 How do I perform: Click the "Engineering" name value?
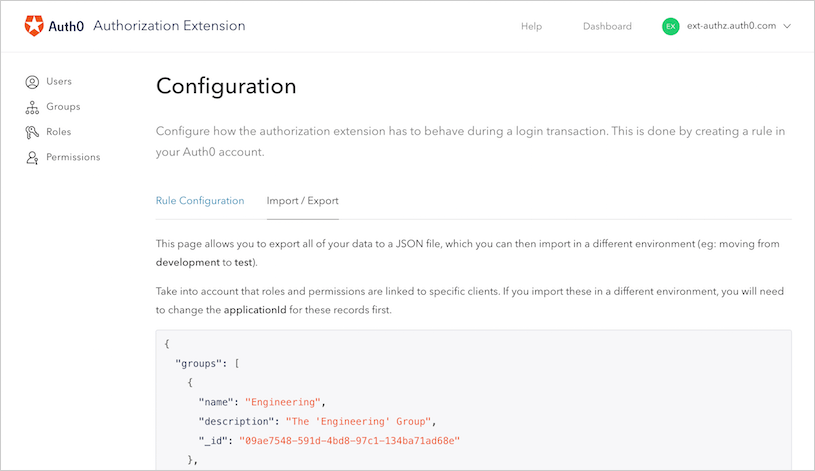coord(283,402)
